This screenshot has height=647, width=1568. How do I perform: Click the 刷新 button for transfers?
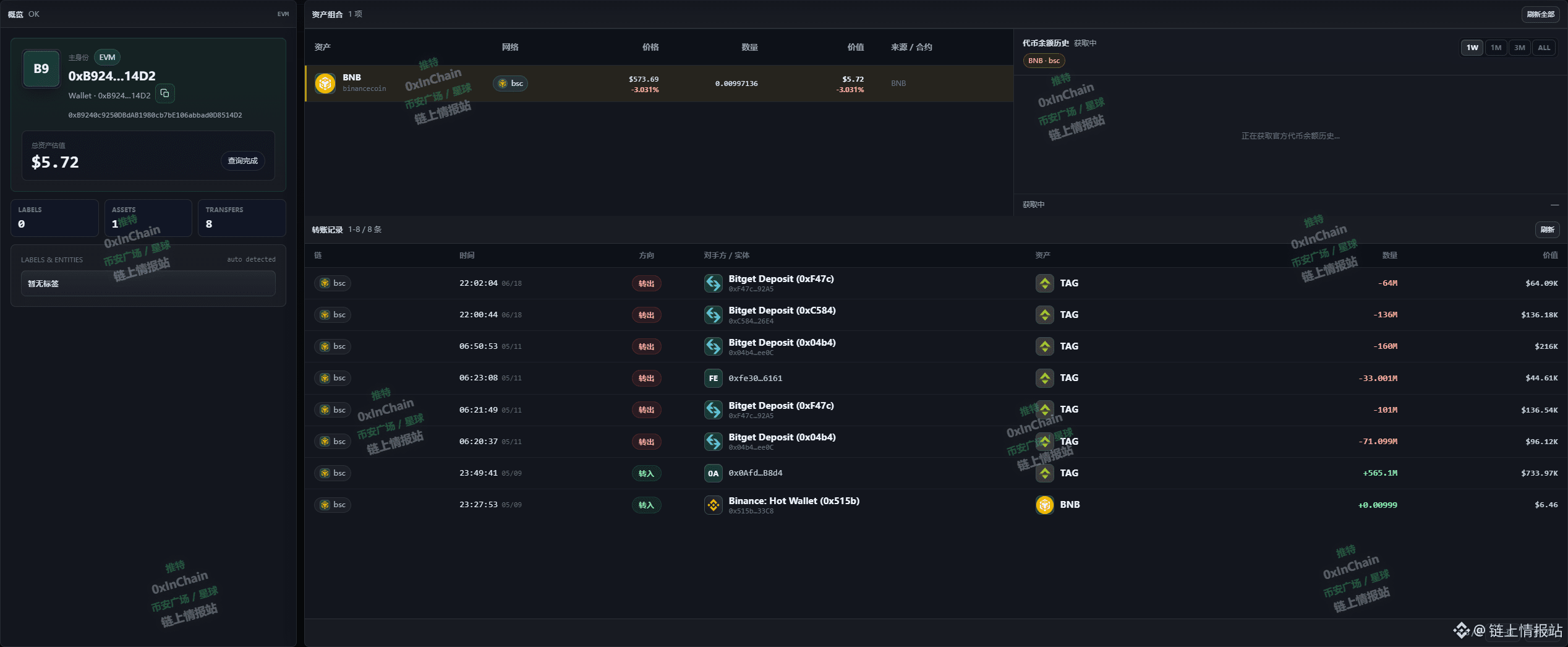(1547, 229)
